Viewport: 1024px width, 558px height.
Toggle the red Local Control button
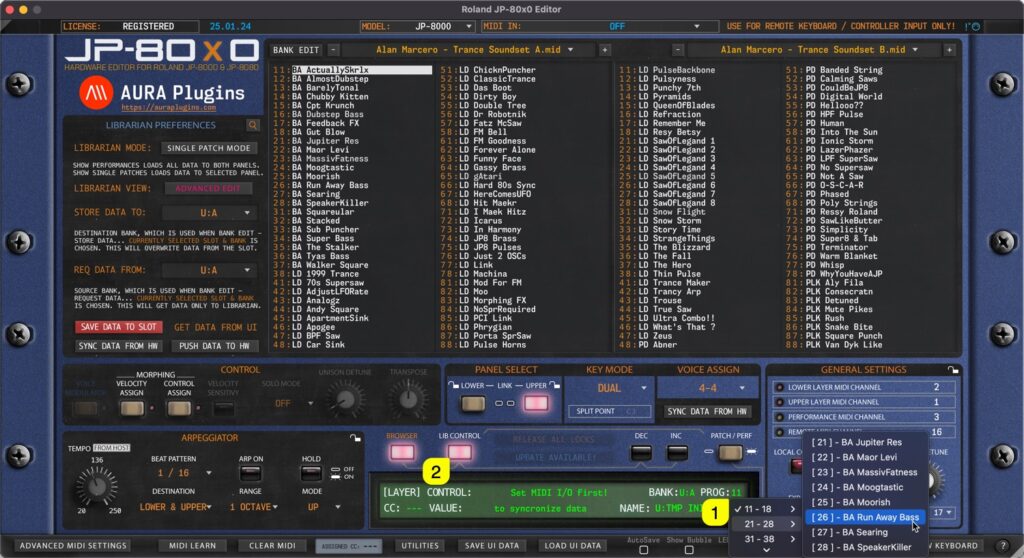click(x=796, y=466)
